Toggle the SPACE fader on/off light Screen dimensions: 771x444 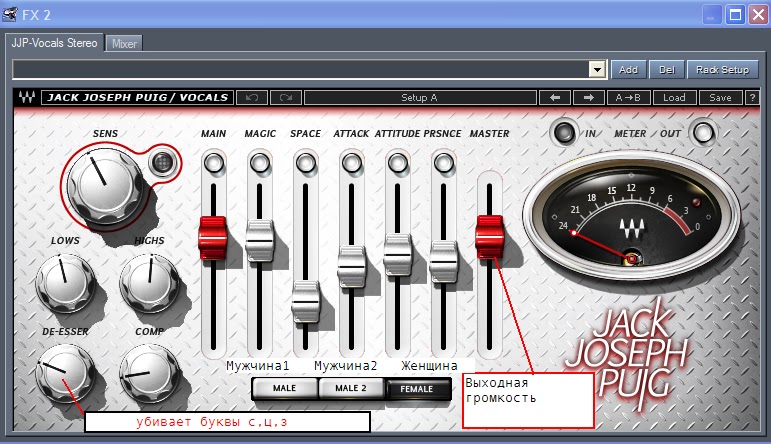click(x=305, y=163)
